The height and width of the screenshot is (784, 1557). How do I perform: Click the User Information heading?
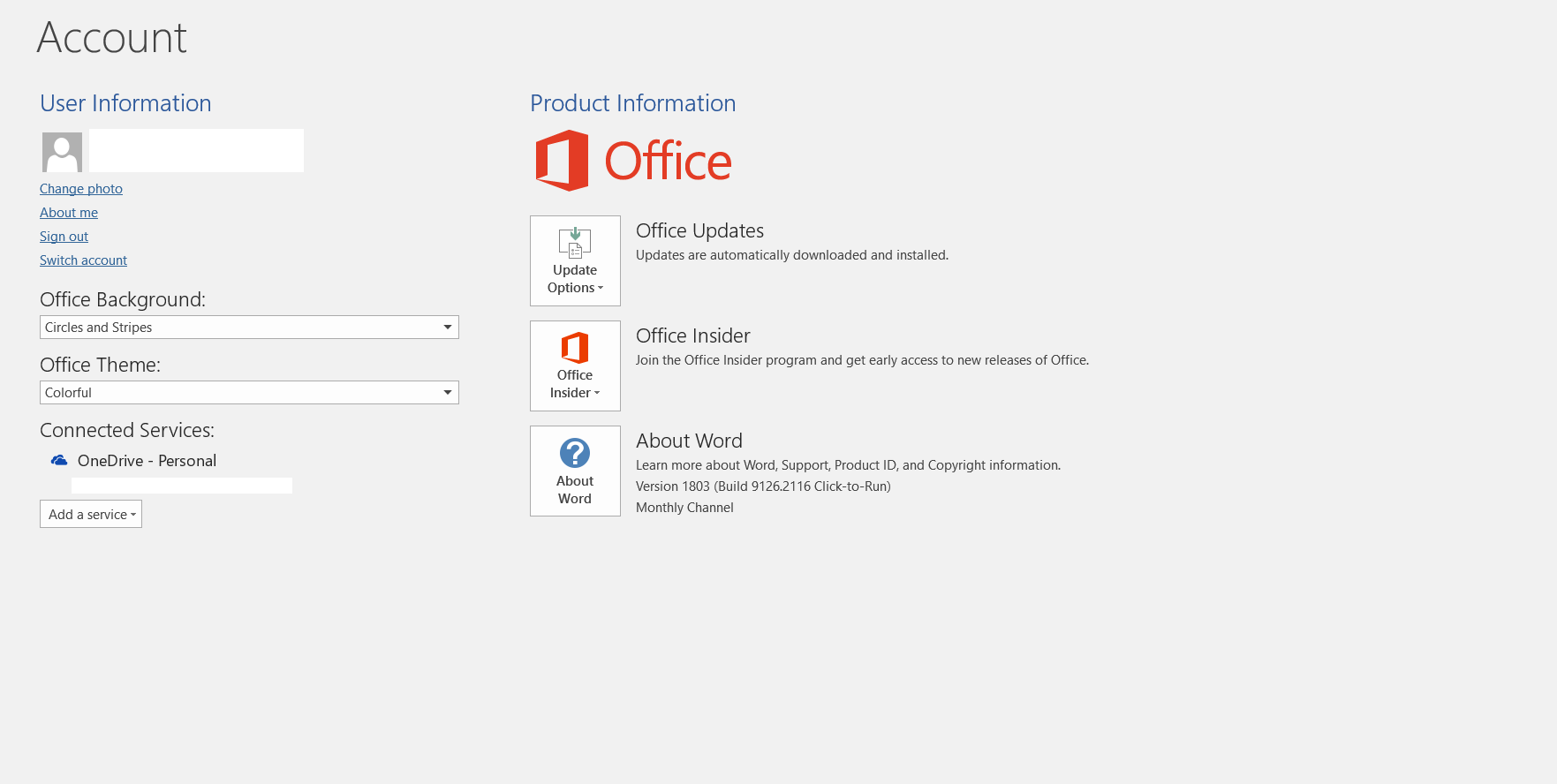125,103
